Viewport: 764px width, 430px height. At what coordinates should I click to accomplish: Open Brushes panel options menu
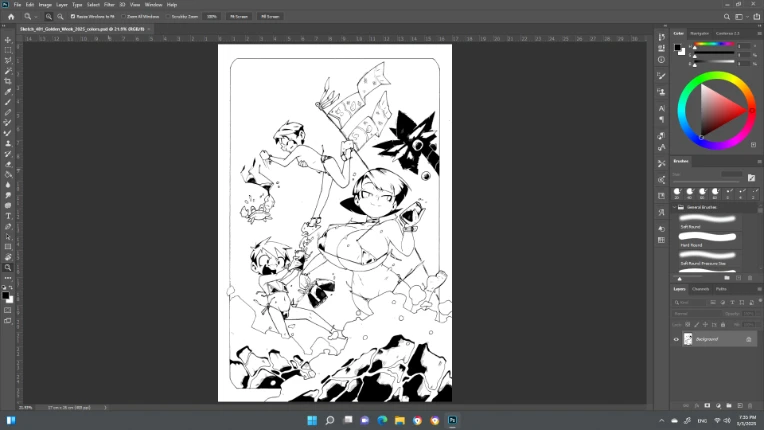click(x=759, y=161)
